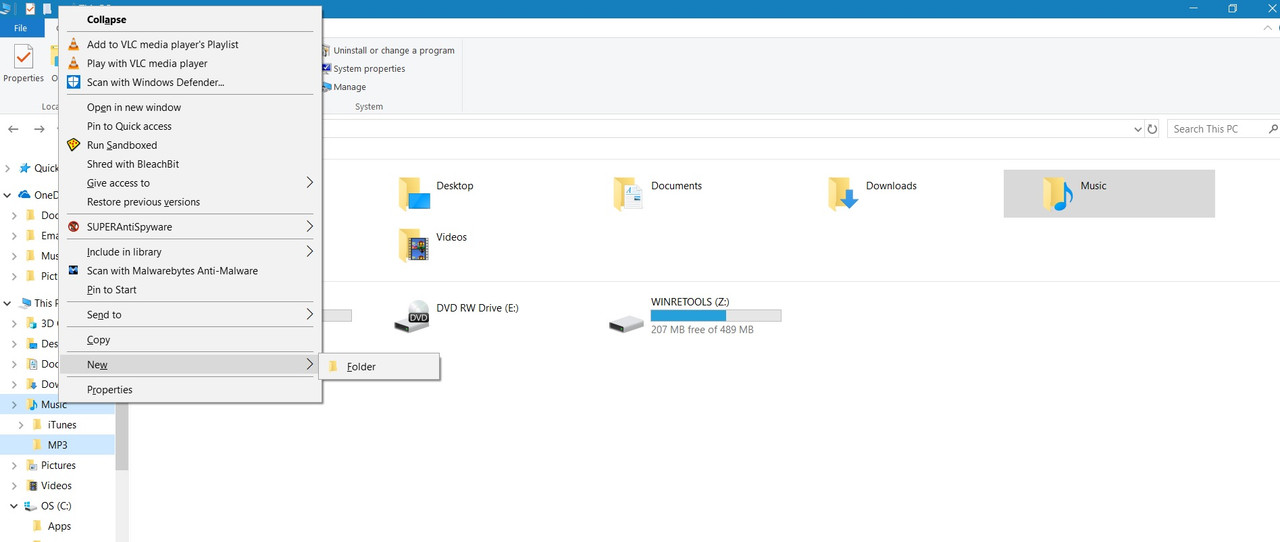This screenshot has width=1280, height=542.
Task: Click the Uninstall or change a program icon
Action: (x=326, y=50)
